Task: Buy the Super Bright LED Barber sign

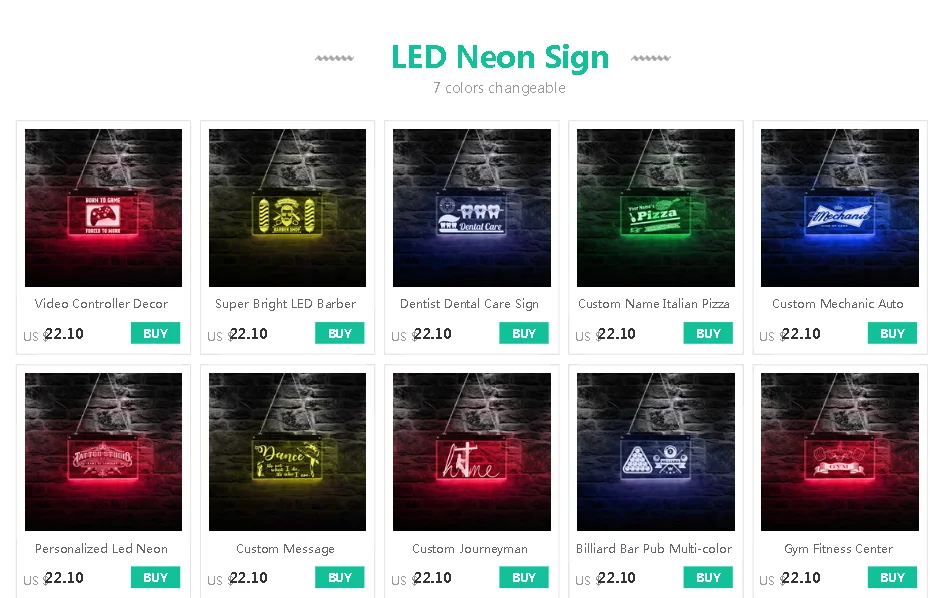Action: pos(339,333)
